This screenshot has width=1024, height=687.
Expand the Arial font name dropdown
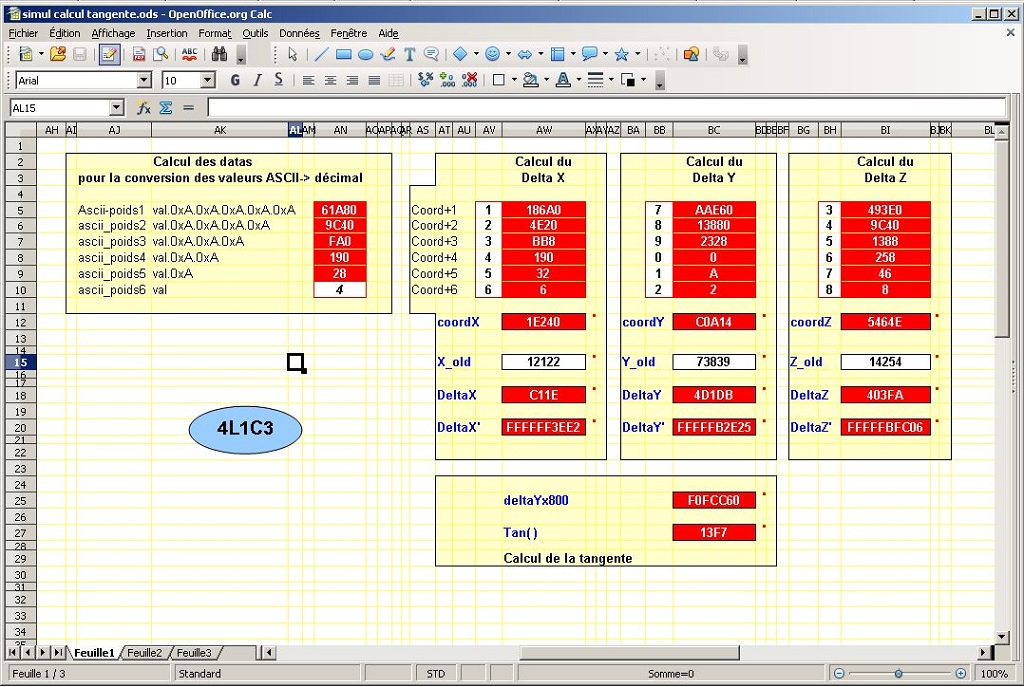[x=144, y=80]
